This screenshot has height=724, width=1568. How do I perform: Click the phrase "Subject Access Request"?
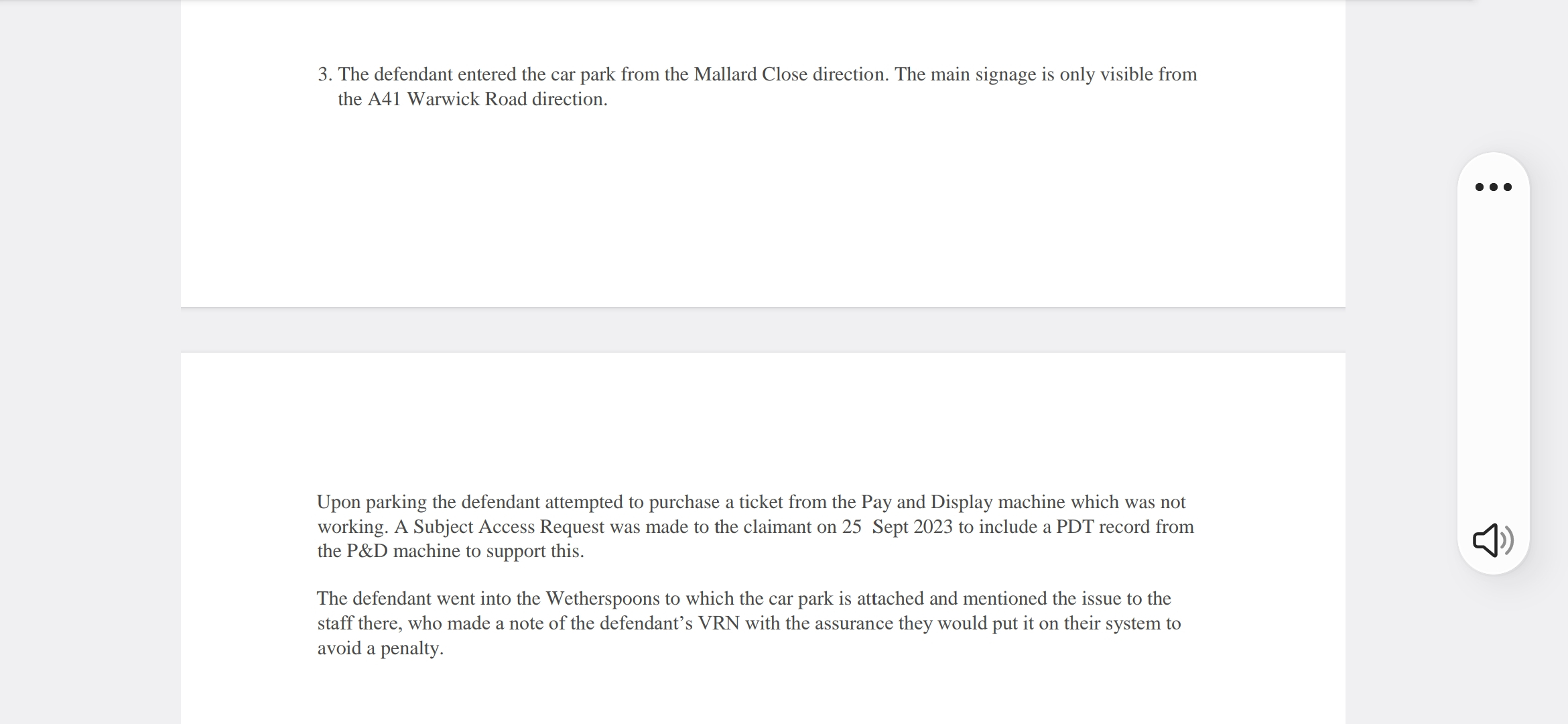click(x=509, y=527)
